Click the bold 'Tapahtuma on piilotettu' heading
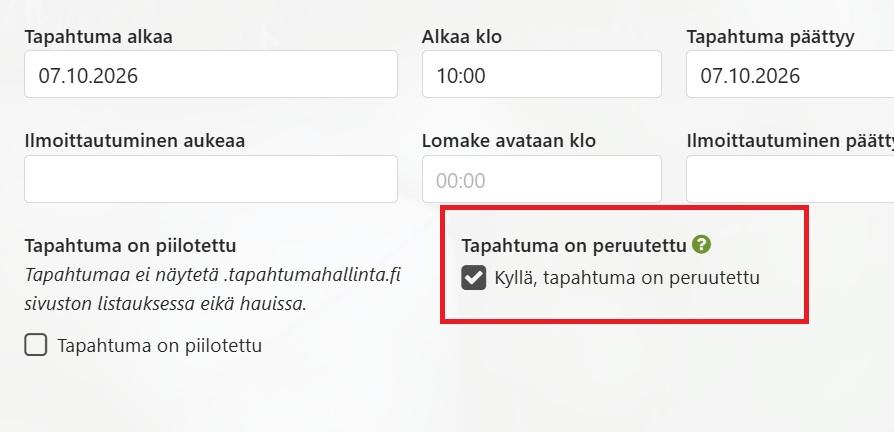894x432 pixels. point(130,245)
